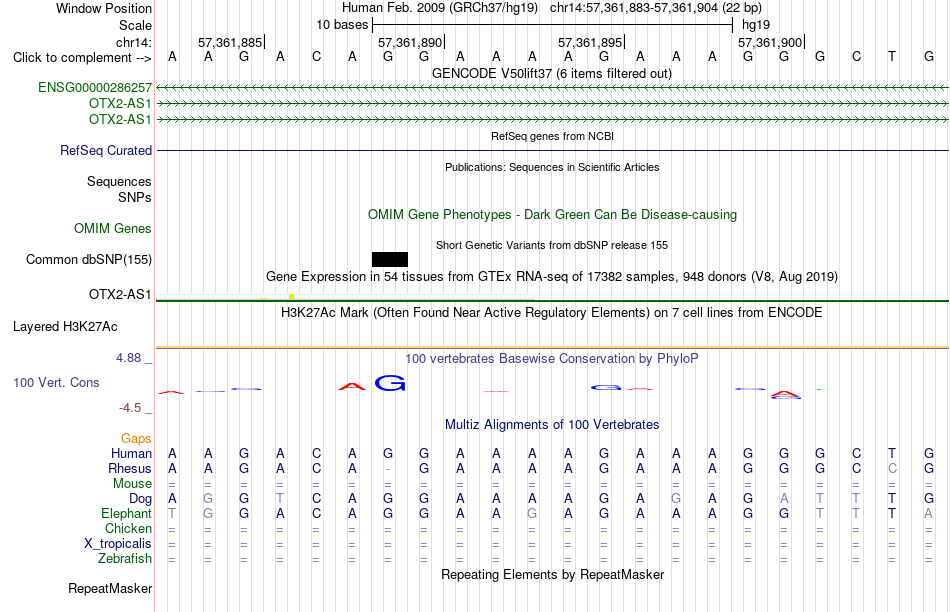Click 100 vertebrates Basewise Conservation by PhyloP title

pyautogui.click(x=552, y=359)
